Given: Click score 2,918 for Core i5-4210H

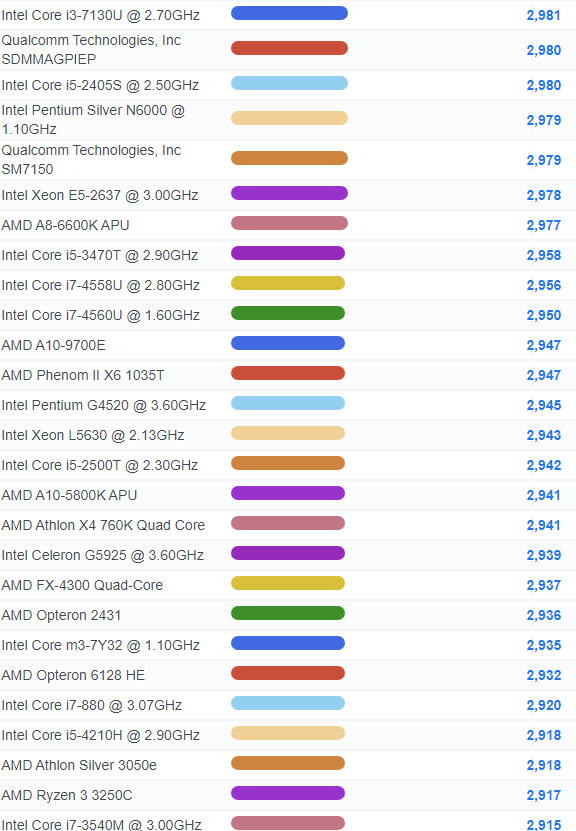Looking at the screenshot, I should 544,735.
